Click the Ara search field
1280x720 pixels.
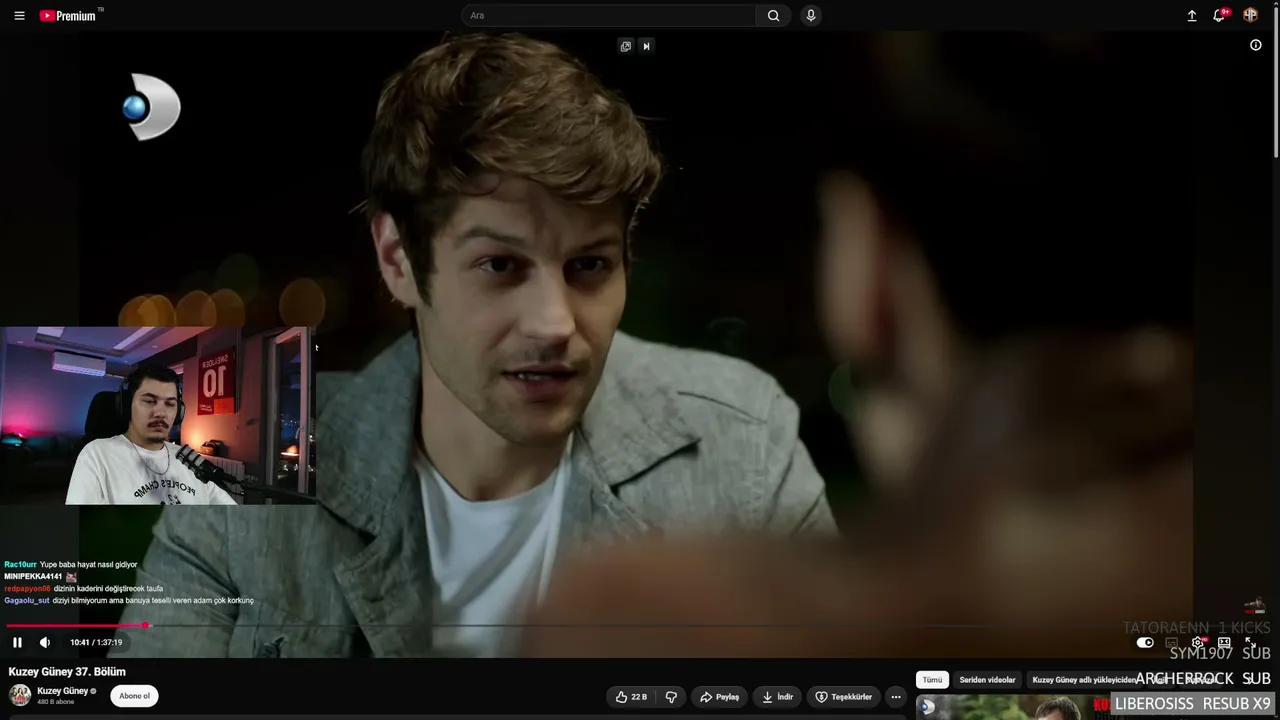tap(609, 16)
